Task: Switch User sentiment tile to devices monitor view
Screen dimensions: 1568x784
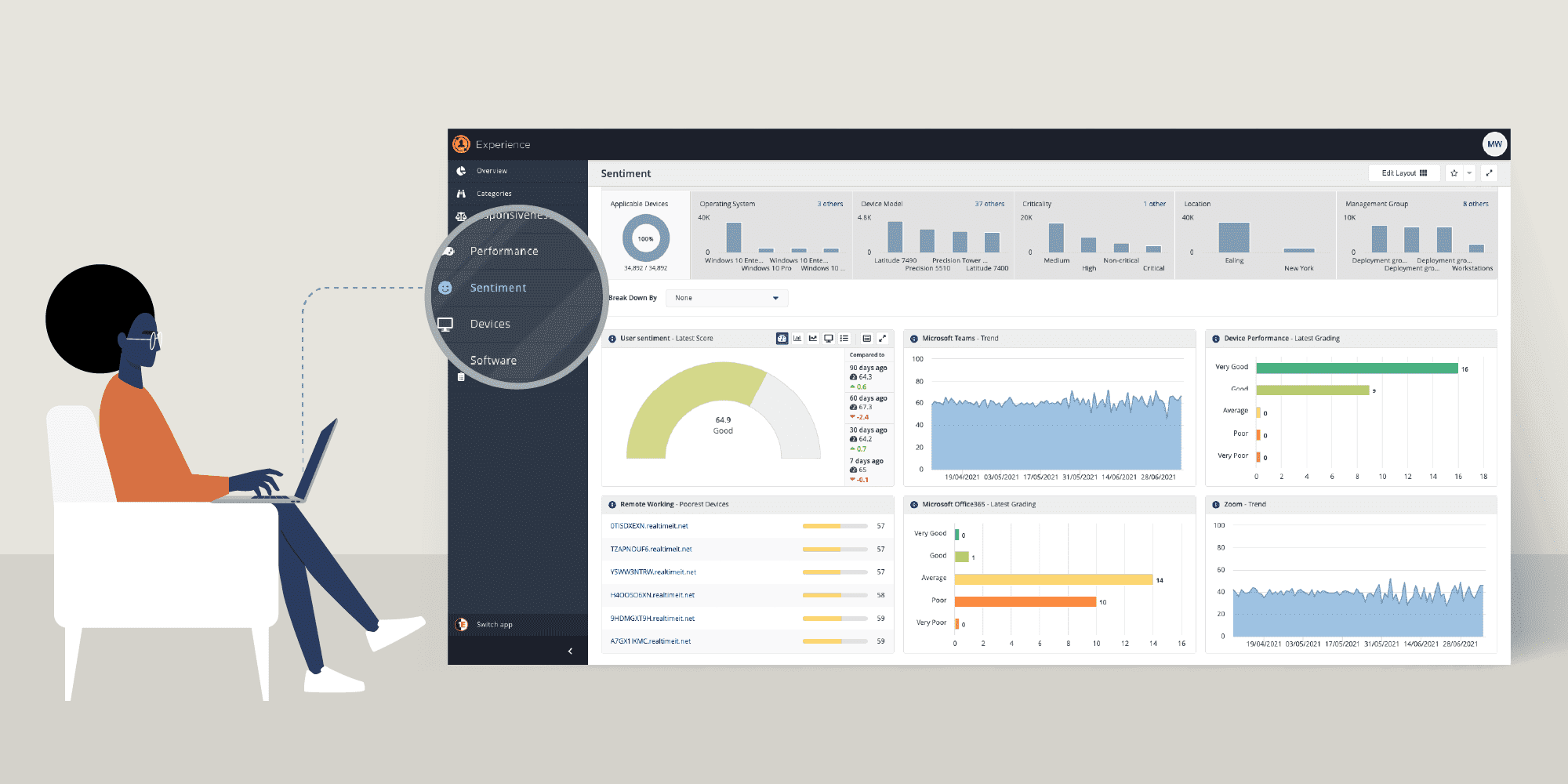Action: pos(829,339)
